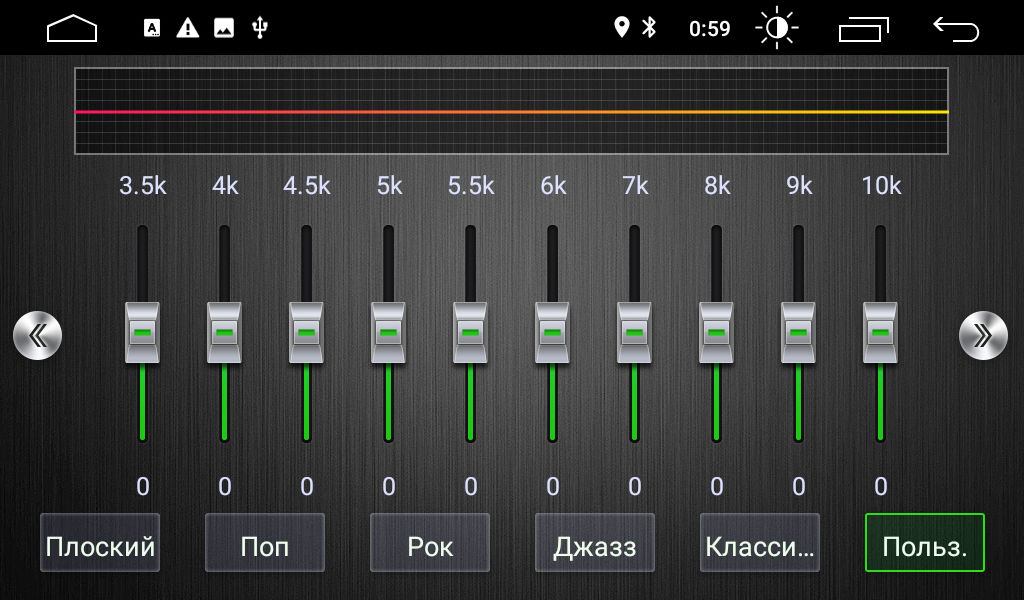Click the gain value under 8k slider
The height and width of the screenshot is (600, 1024).
click(x=716, y=486)
